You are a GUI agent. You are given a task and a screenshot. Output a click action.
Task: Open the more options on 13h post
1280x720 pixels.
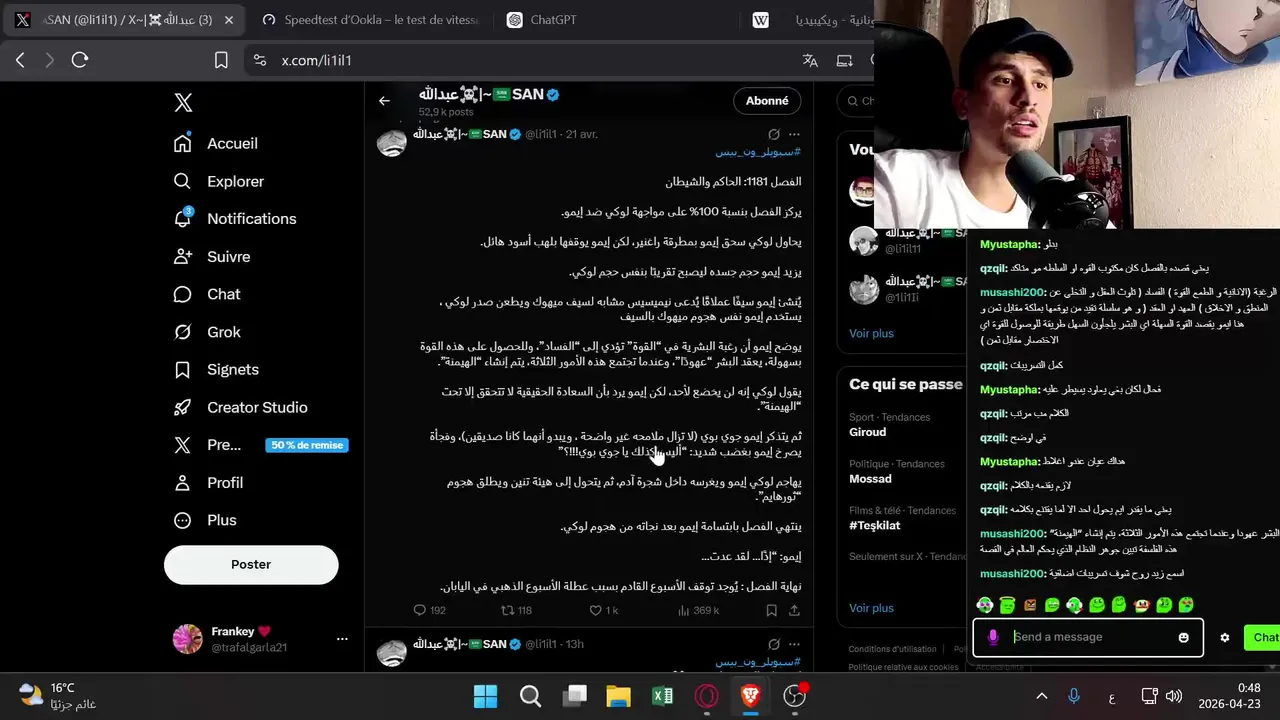[795, 644]
